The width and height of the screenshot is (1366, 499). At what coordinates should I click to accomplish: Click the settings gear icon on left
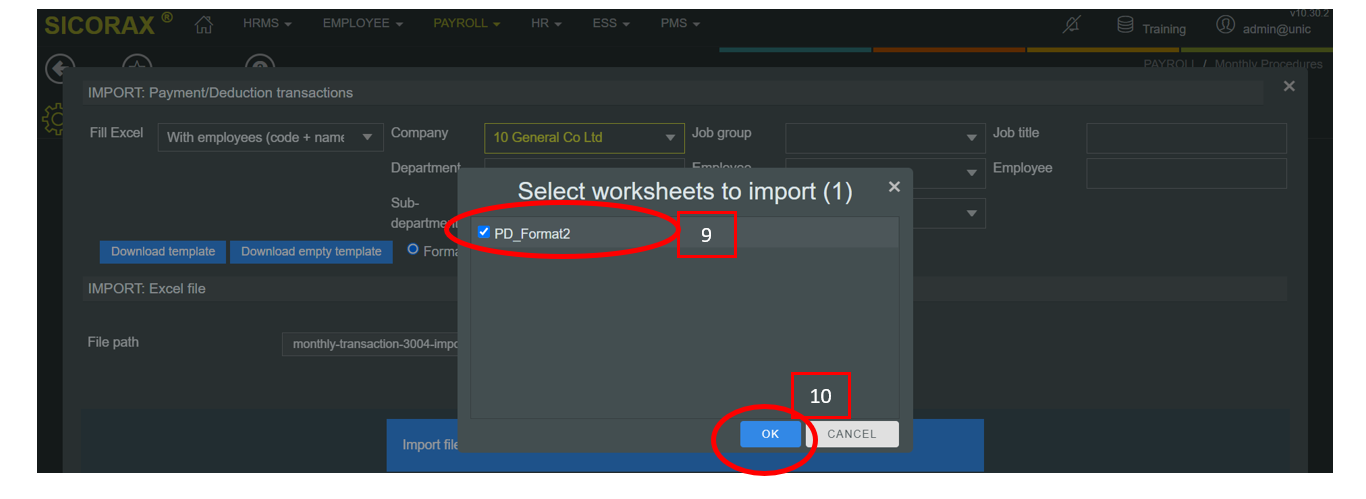[51, 119]
